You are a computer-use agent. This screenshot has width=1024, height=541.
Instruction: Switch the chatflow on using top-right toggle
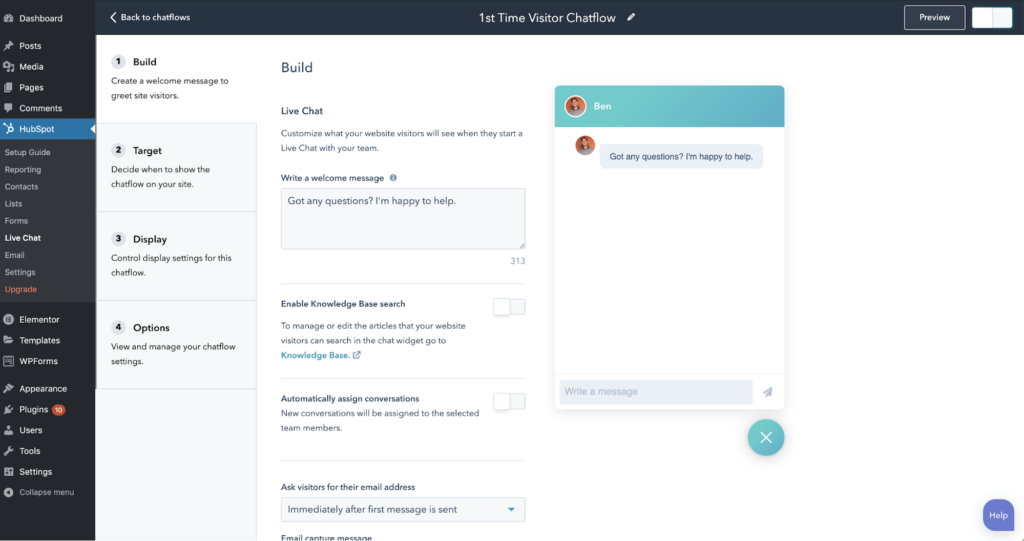tap(991, 17)
